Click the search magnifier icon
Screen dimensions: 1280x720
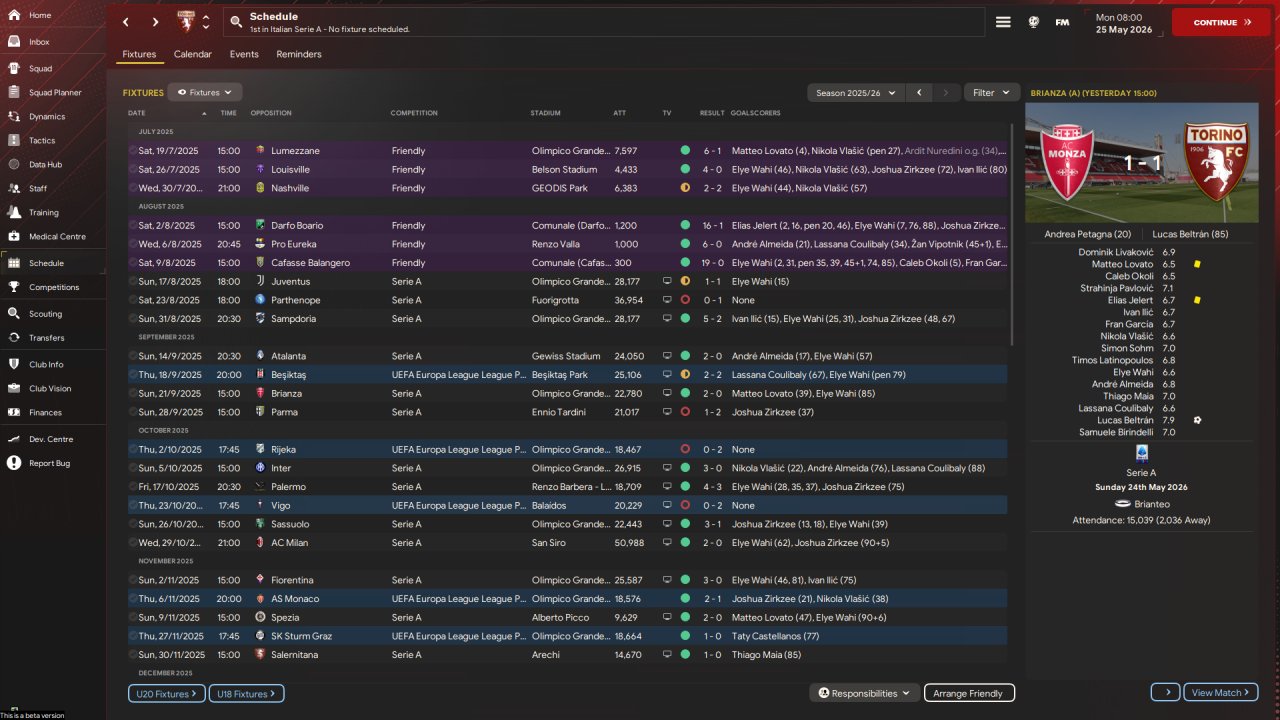(235, 22)
